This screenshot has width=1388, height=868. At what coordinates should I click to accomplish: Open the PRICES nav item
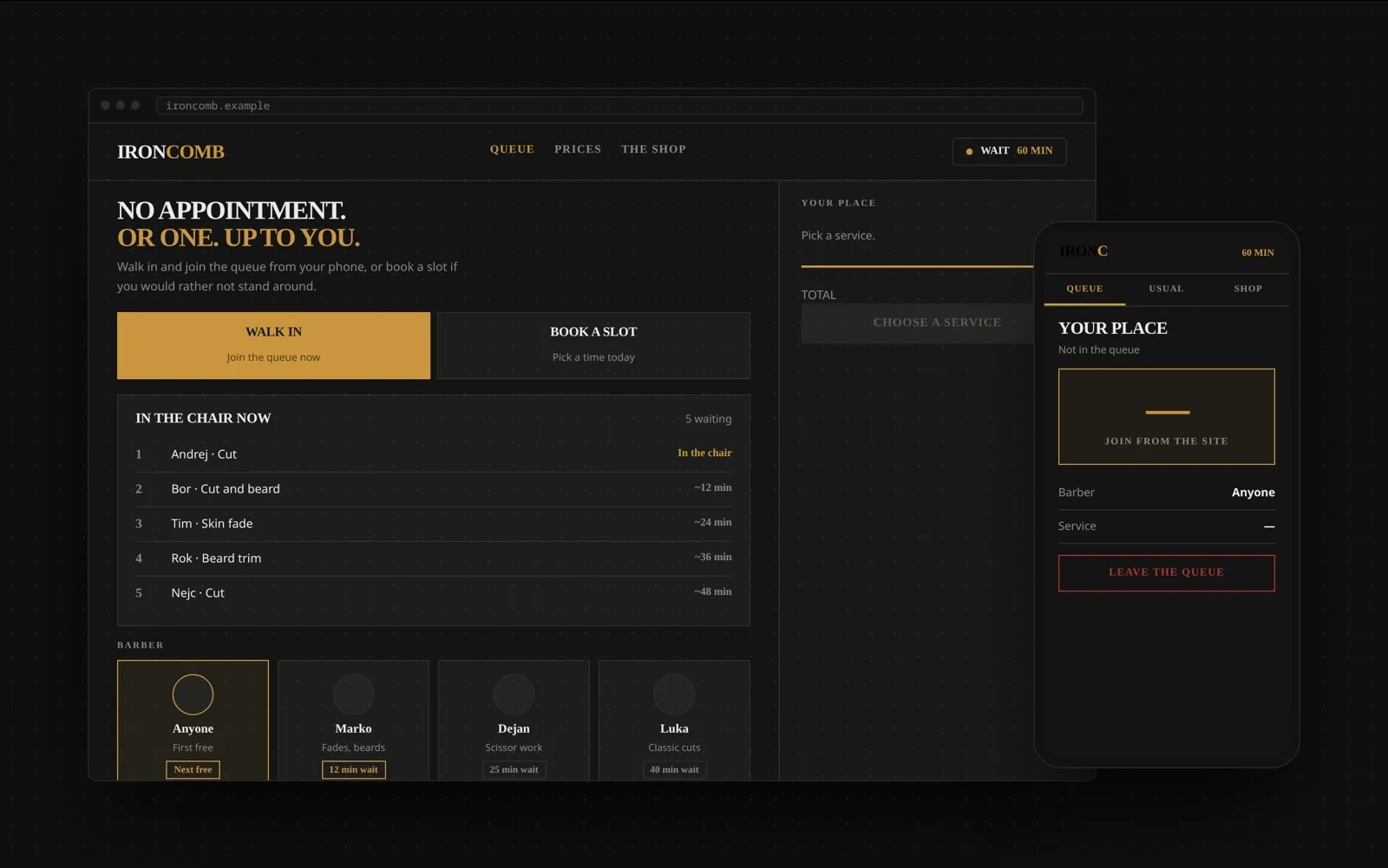(578, 149)
